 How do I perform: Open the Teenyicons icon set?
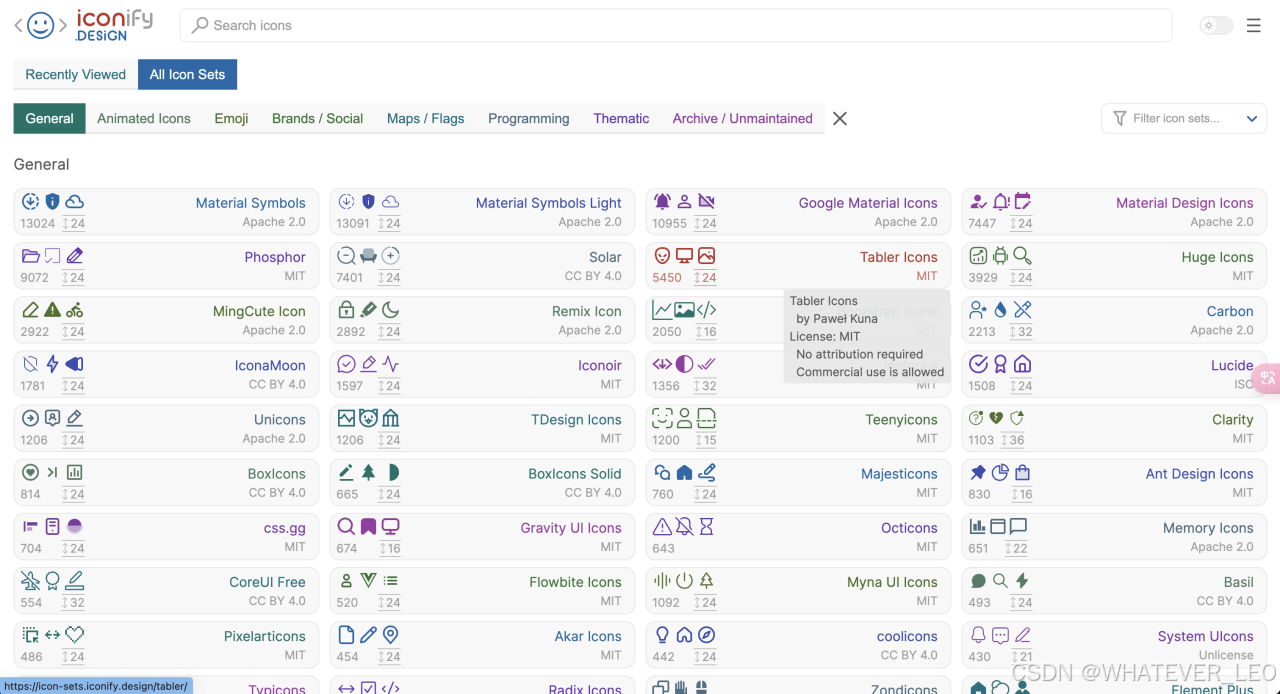click(x=902, y=420)
